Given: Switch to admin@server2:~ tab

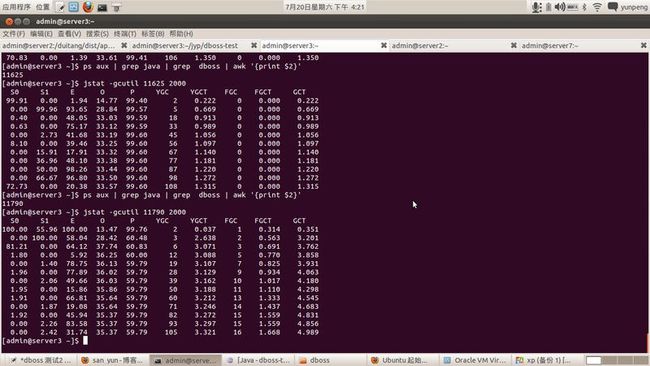Looking at the screenshot, I should pos(420,46).
